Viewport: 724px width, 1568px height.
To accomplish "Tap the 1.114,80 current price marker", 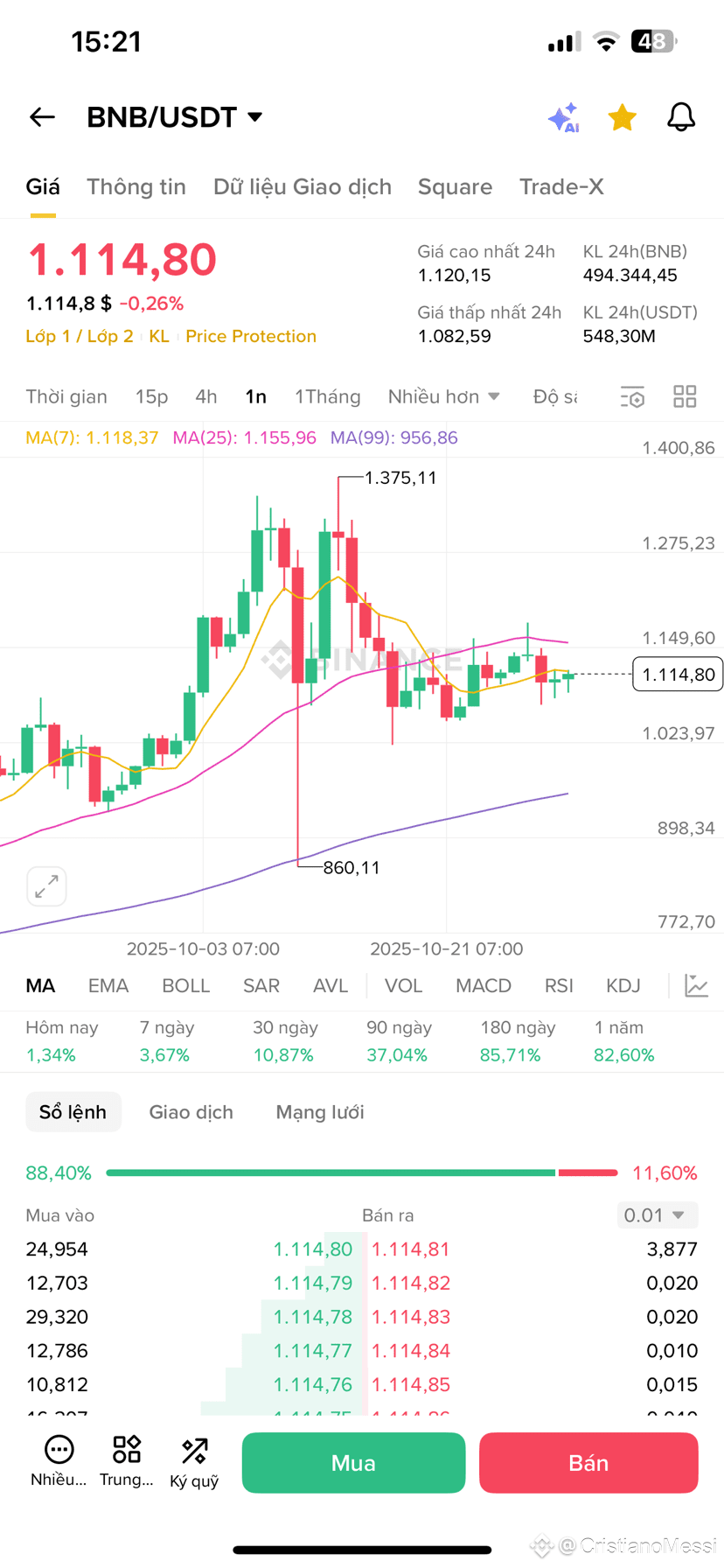I will 678,675.
